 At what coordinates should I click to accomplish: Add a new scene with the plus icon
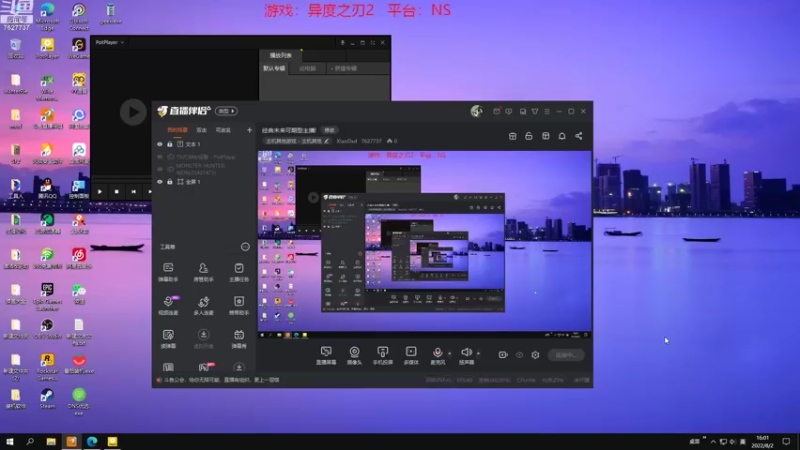pos(249,130)
